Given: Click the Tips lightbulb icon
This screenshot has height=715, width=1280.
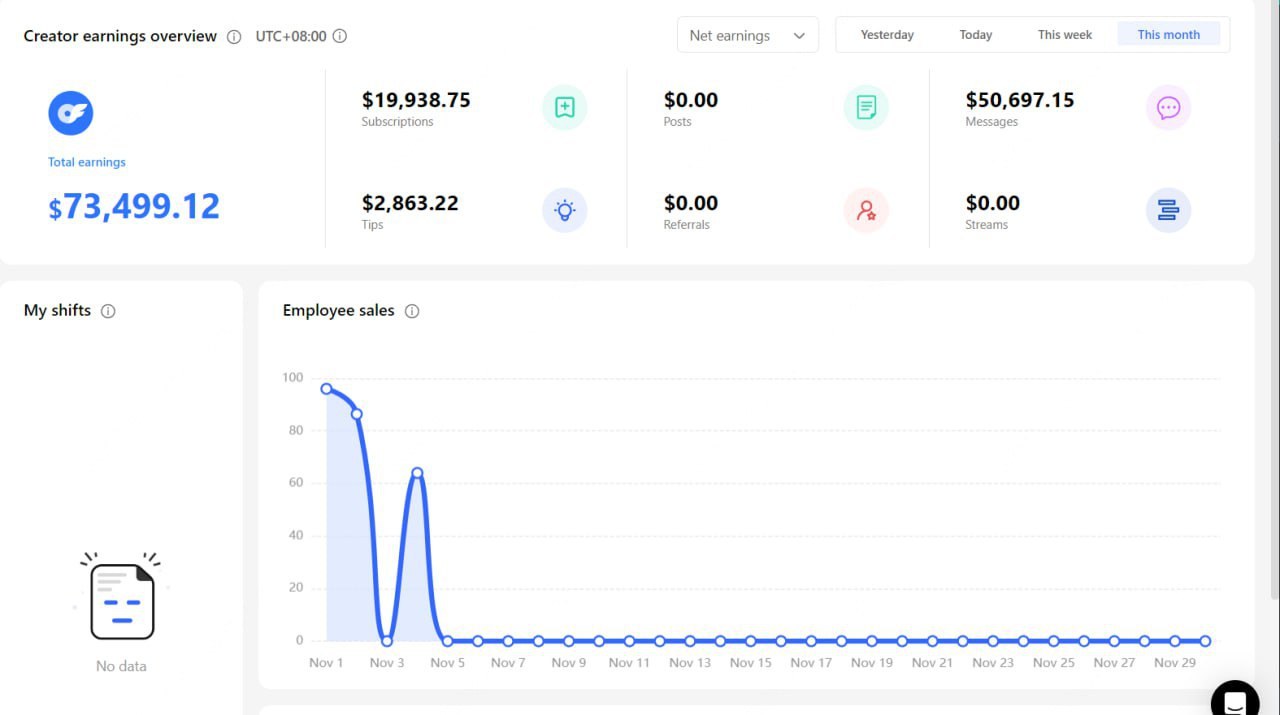Looking at the screenshot, I should (x=565, y=211).
